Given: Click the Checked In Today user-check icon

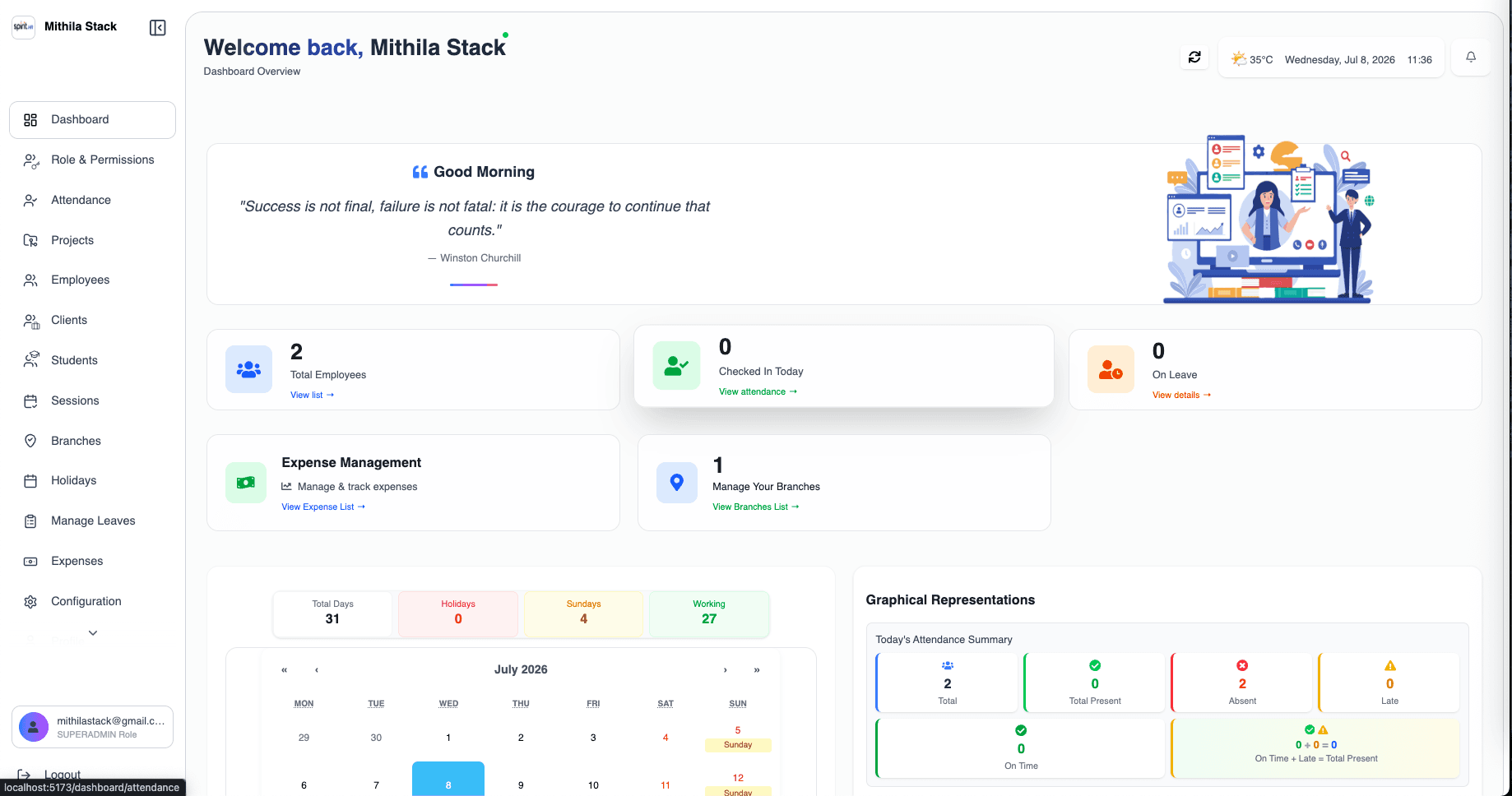Looking at the screenshot, I should [676, 365].
